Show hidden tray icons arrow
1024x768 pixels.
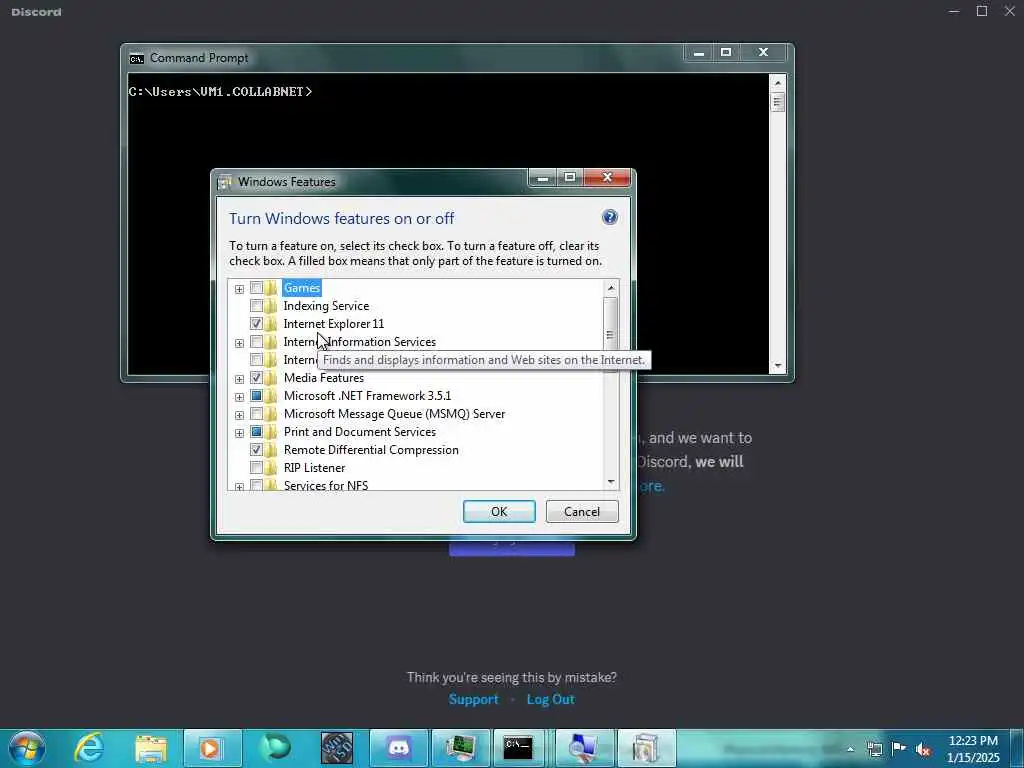point(850,749)
